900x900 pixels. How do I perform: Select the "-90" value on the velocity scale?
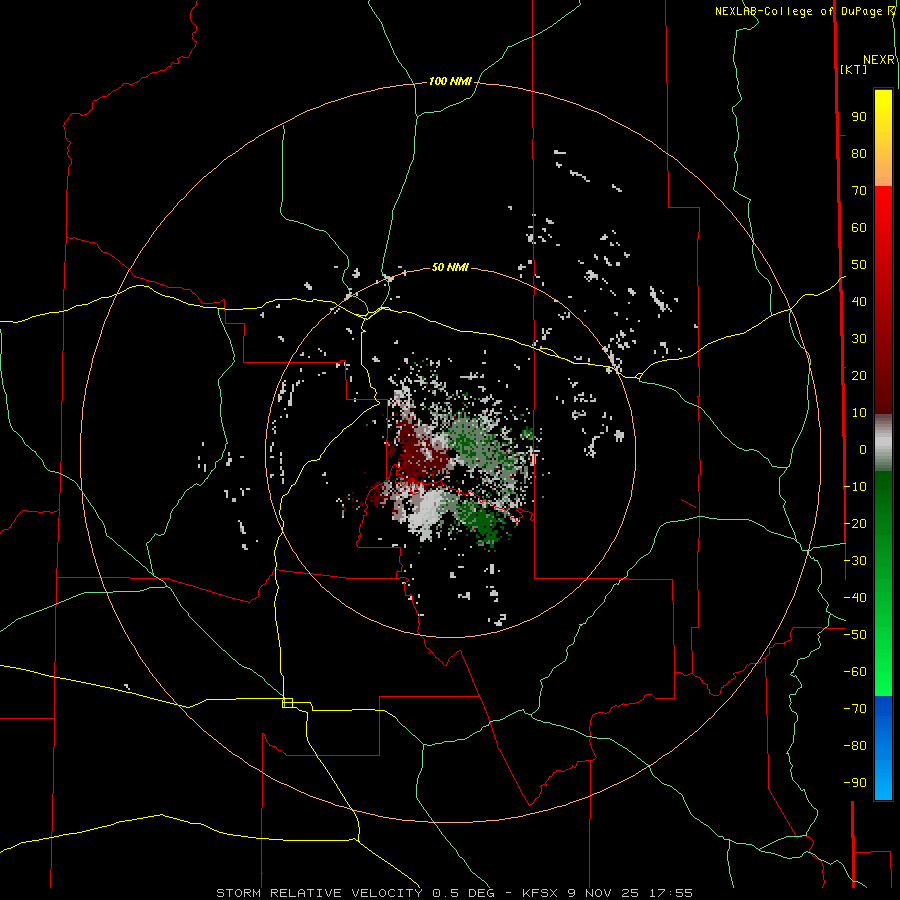point(855,783)
